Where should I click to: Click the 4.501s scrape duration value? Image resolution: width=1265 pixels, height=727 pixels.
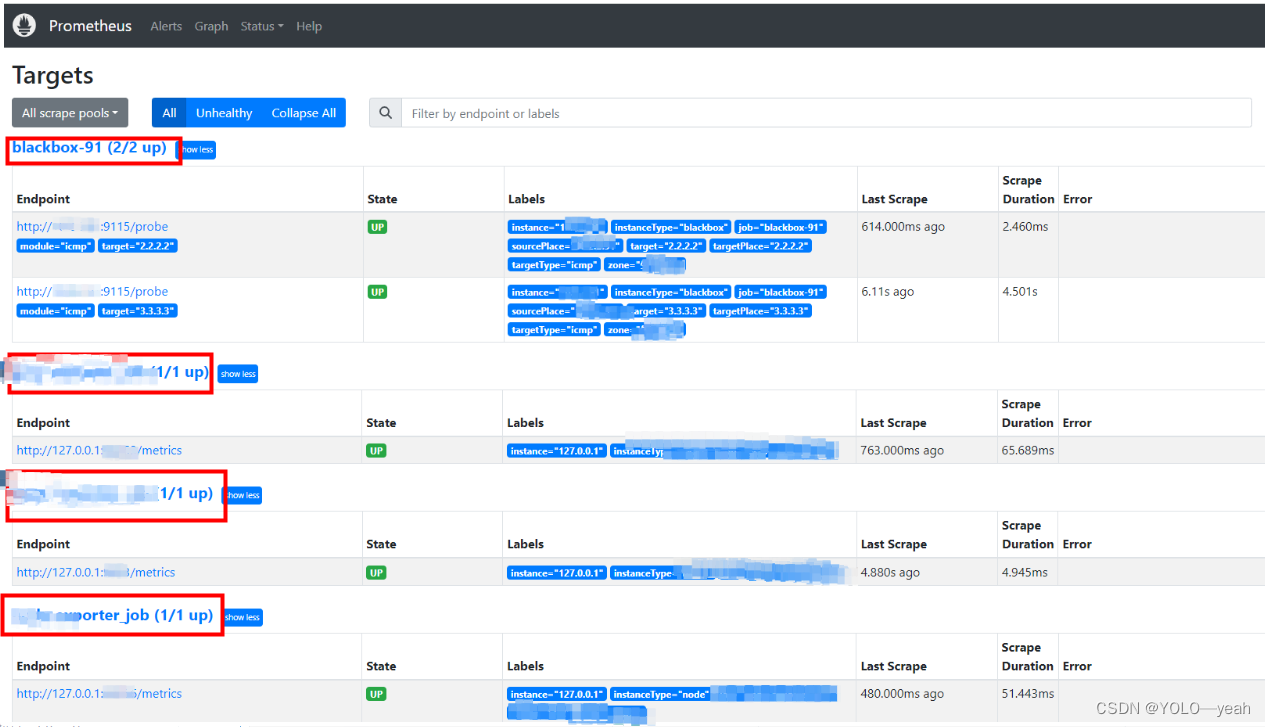tap(1020, 292)
